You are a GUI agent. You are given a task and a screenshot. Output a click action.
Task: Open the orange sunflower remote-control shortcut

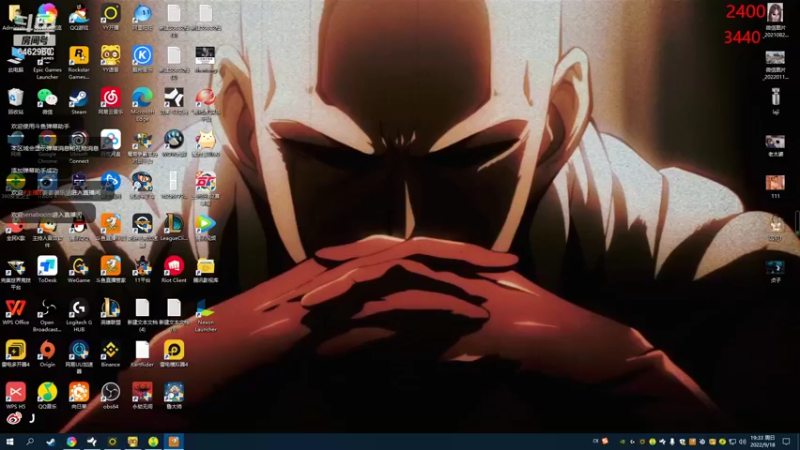point(79,395)
